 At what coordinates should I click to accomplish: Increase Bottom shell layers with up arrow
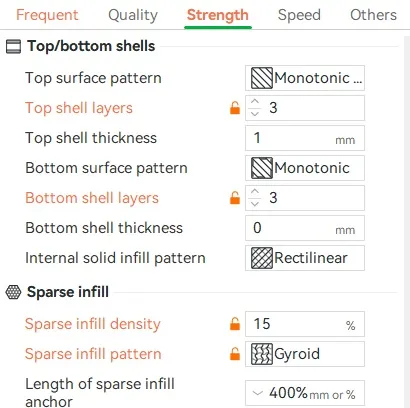[x=255, y=192]
